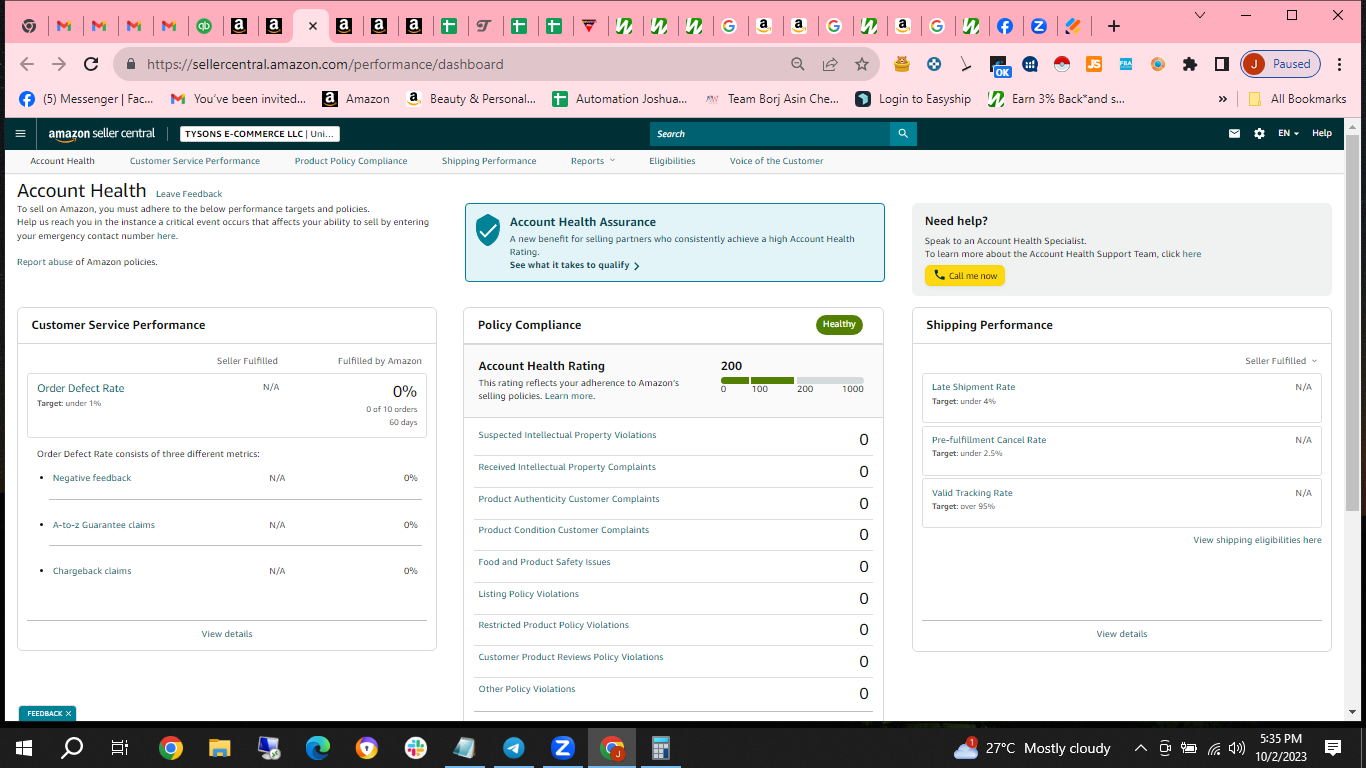The height and width of the screenshot is (768, 1366).
Task: Open the All Bookmarks folder
Action: [1297, 99]
